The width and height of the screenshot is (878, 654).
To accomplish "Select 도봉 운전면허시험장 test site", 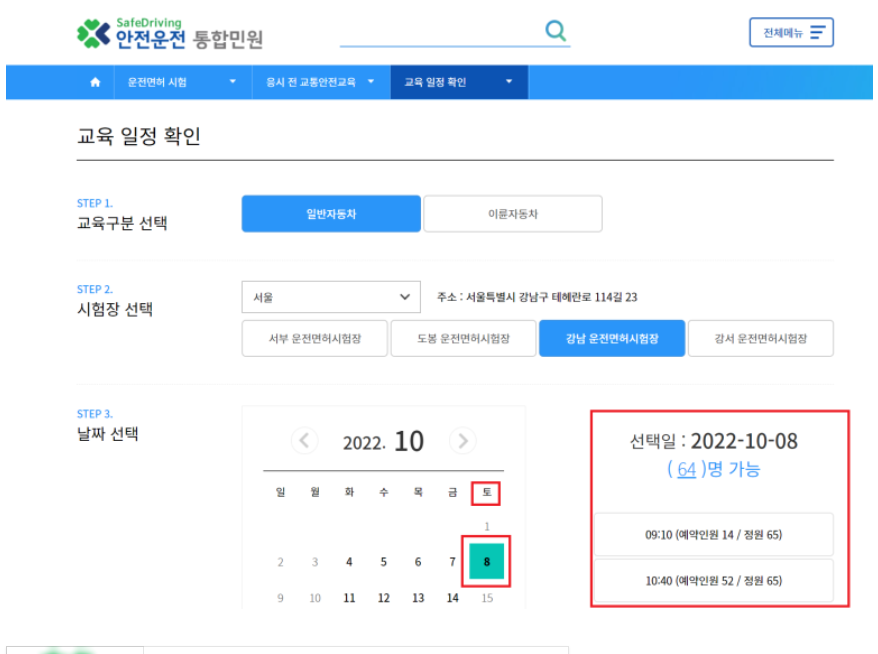I will point(463,338).
